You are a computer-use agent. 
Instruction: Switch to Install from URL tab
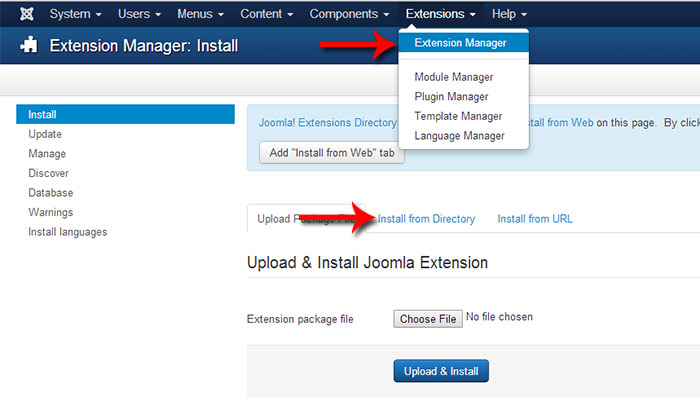[535, 219]
